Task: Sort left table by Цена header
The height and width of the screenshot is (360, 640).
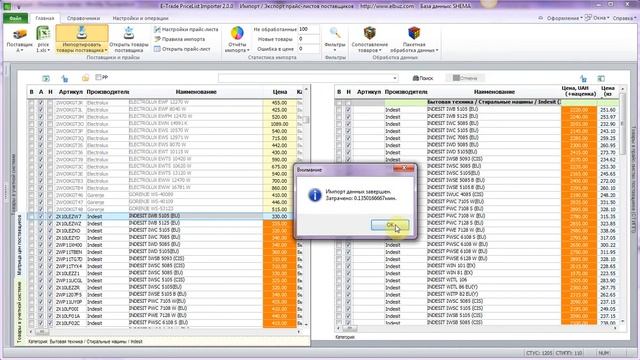Action: click(x=280, y=92)
